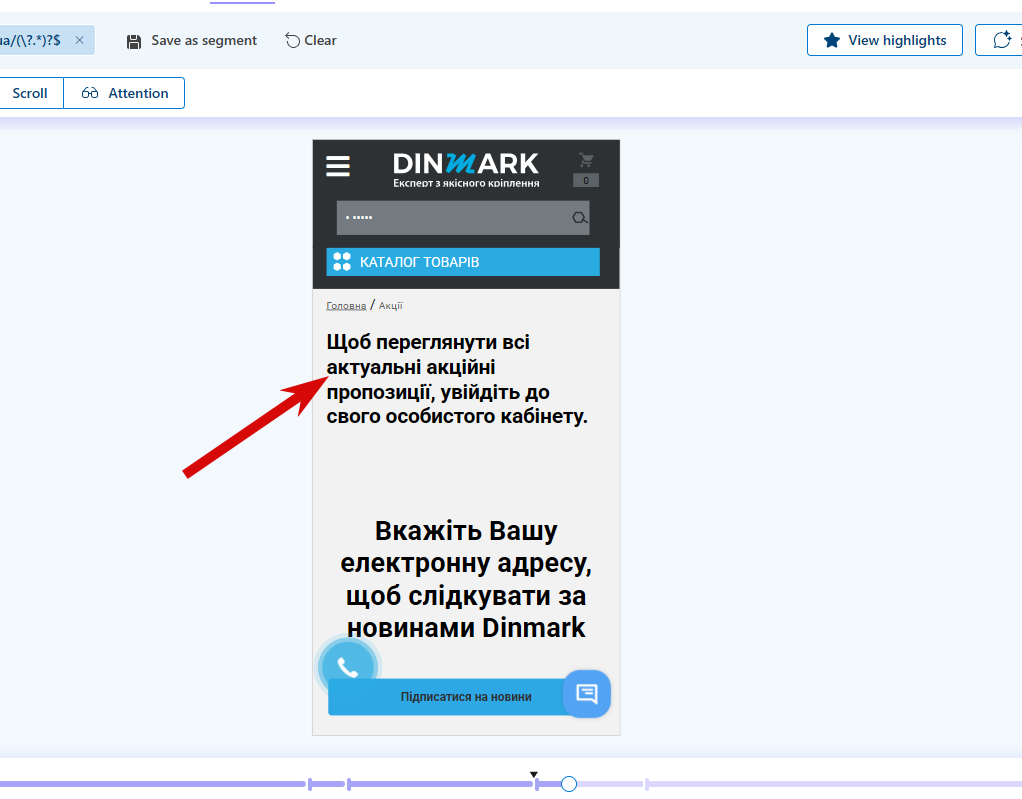Click the catalog grid icon
Image resolution: width=1022 pixels, height=799 pixels.
tap(342, 262)
